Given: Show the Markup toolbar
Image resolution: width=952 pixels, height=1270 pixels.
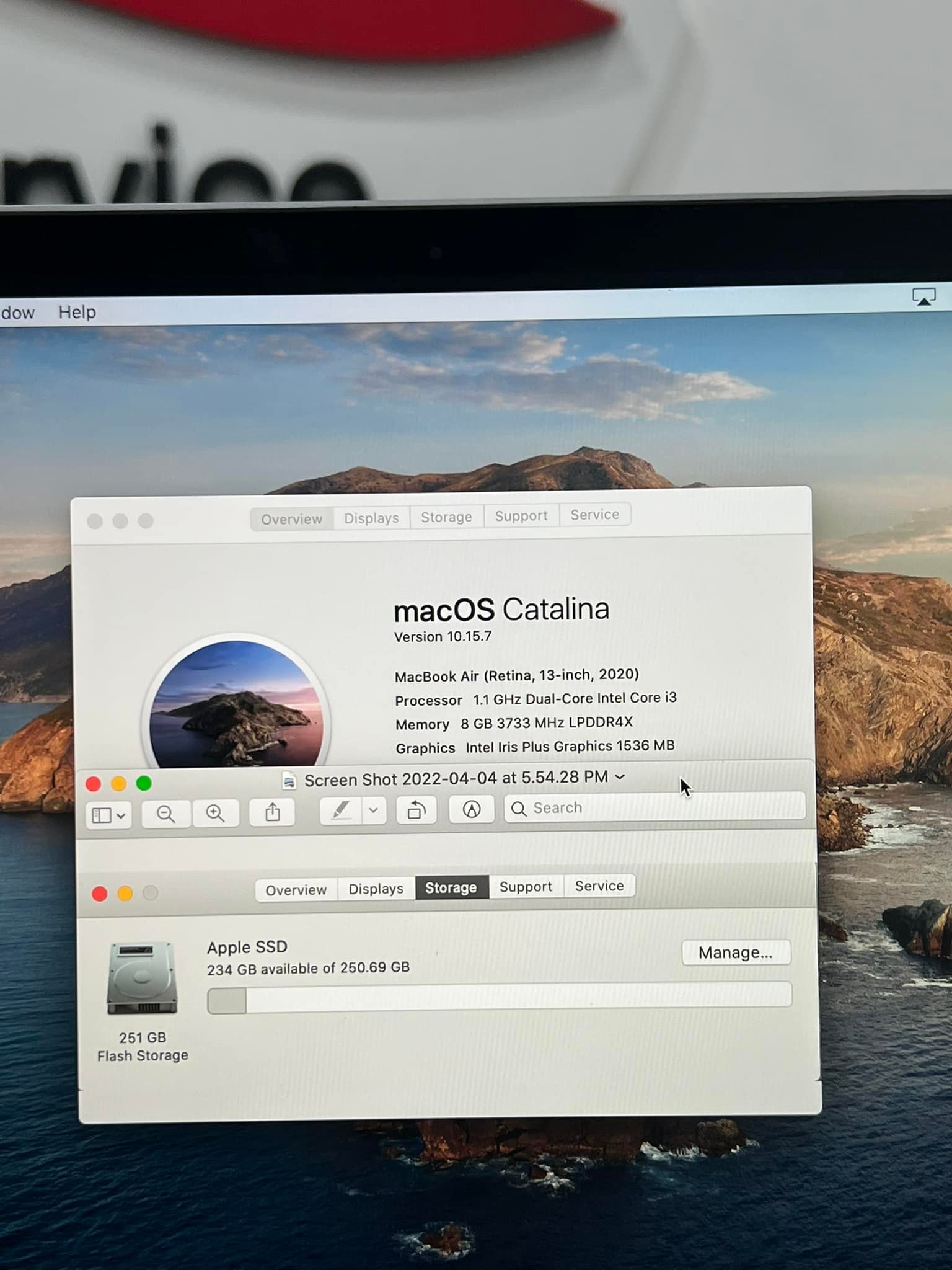Looking at the screenshot, I should click(471, 809).
